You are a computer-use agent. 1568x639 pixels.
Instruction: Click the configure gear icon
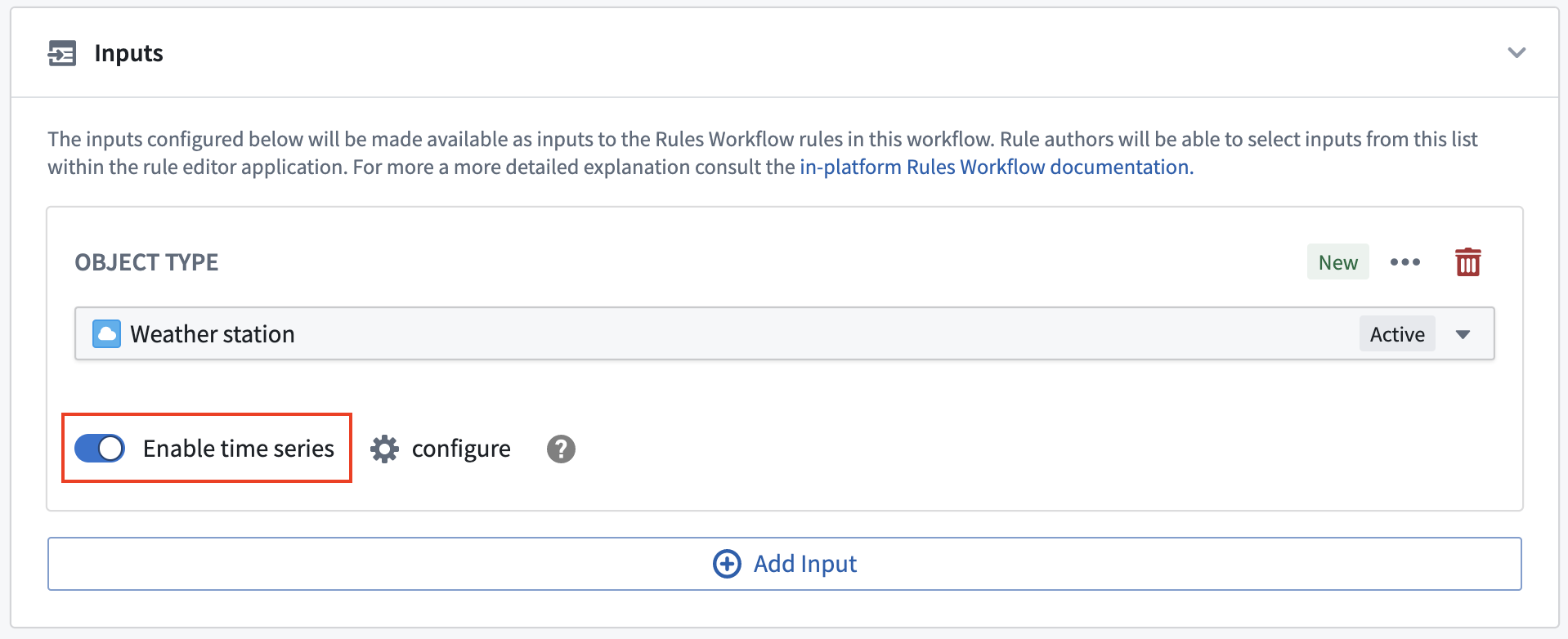pos(384,449)
